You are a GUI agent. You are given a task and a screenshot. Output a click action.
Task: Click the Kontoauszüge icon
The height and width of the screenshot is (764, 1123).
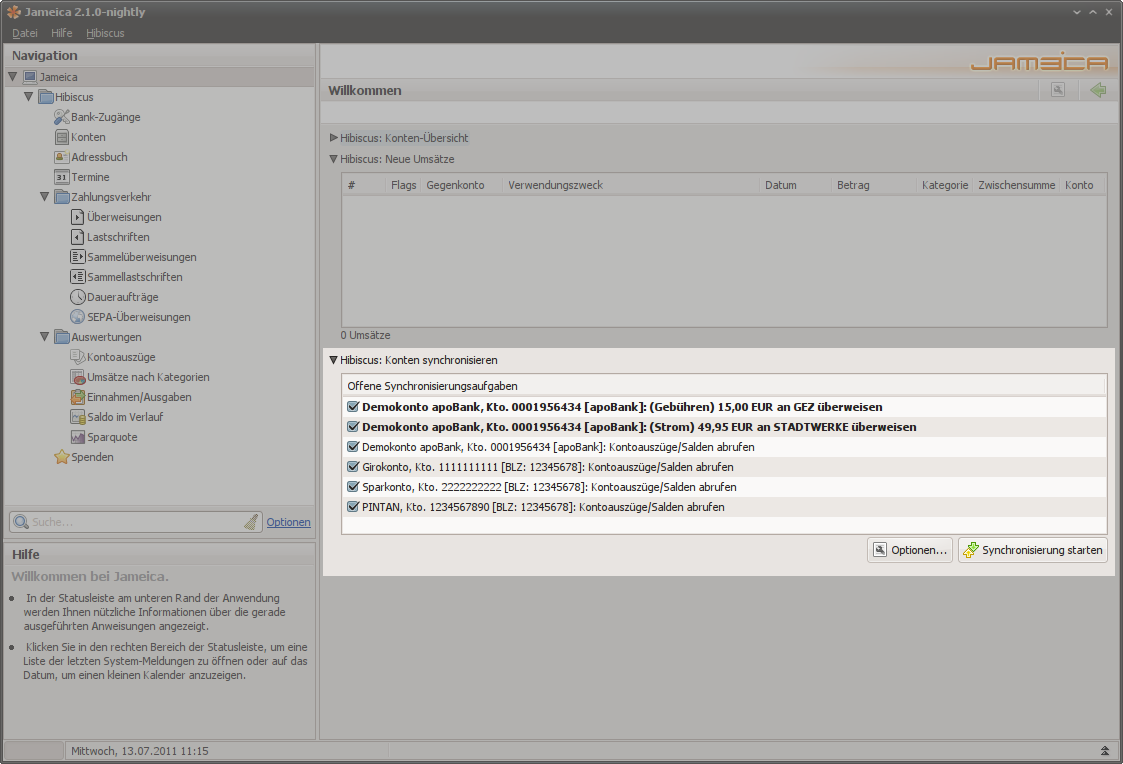point(77,357)
